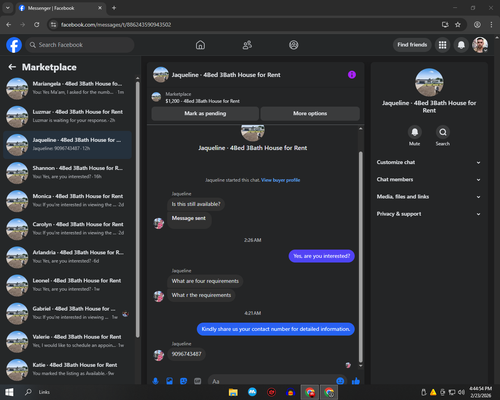
Task: Bookmark this page with the star icon
Action: [x=458, y=25]
